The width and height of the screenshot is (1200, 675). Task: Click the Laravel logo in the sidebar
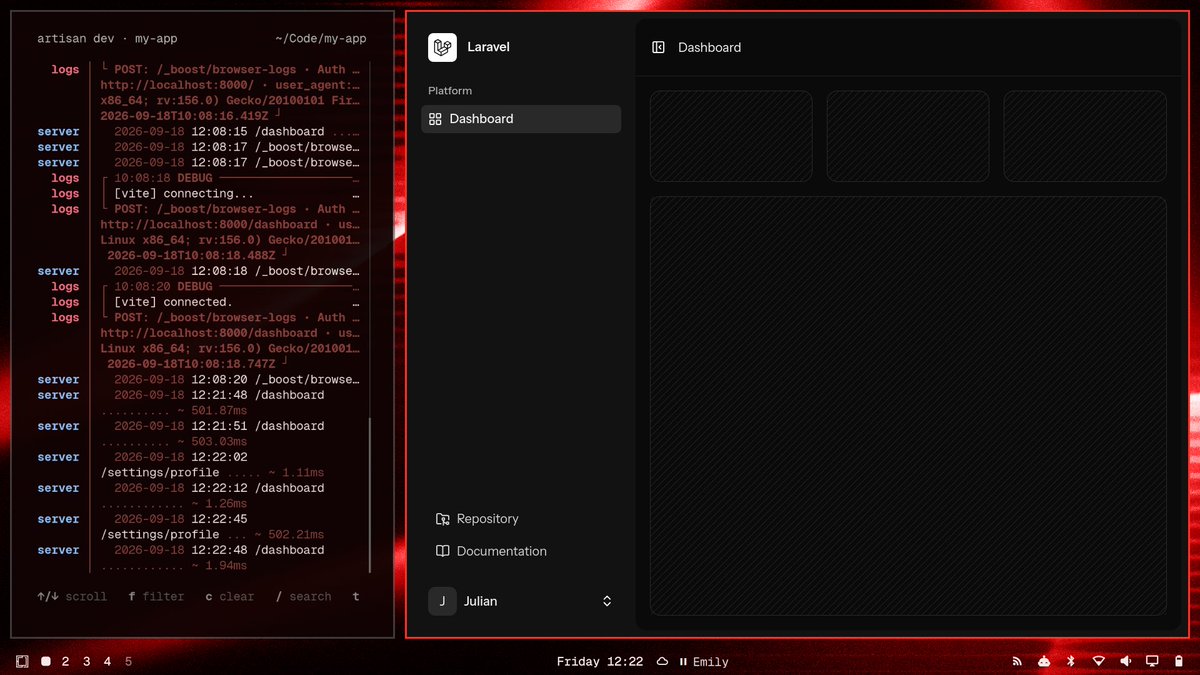point(442,47)
